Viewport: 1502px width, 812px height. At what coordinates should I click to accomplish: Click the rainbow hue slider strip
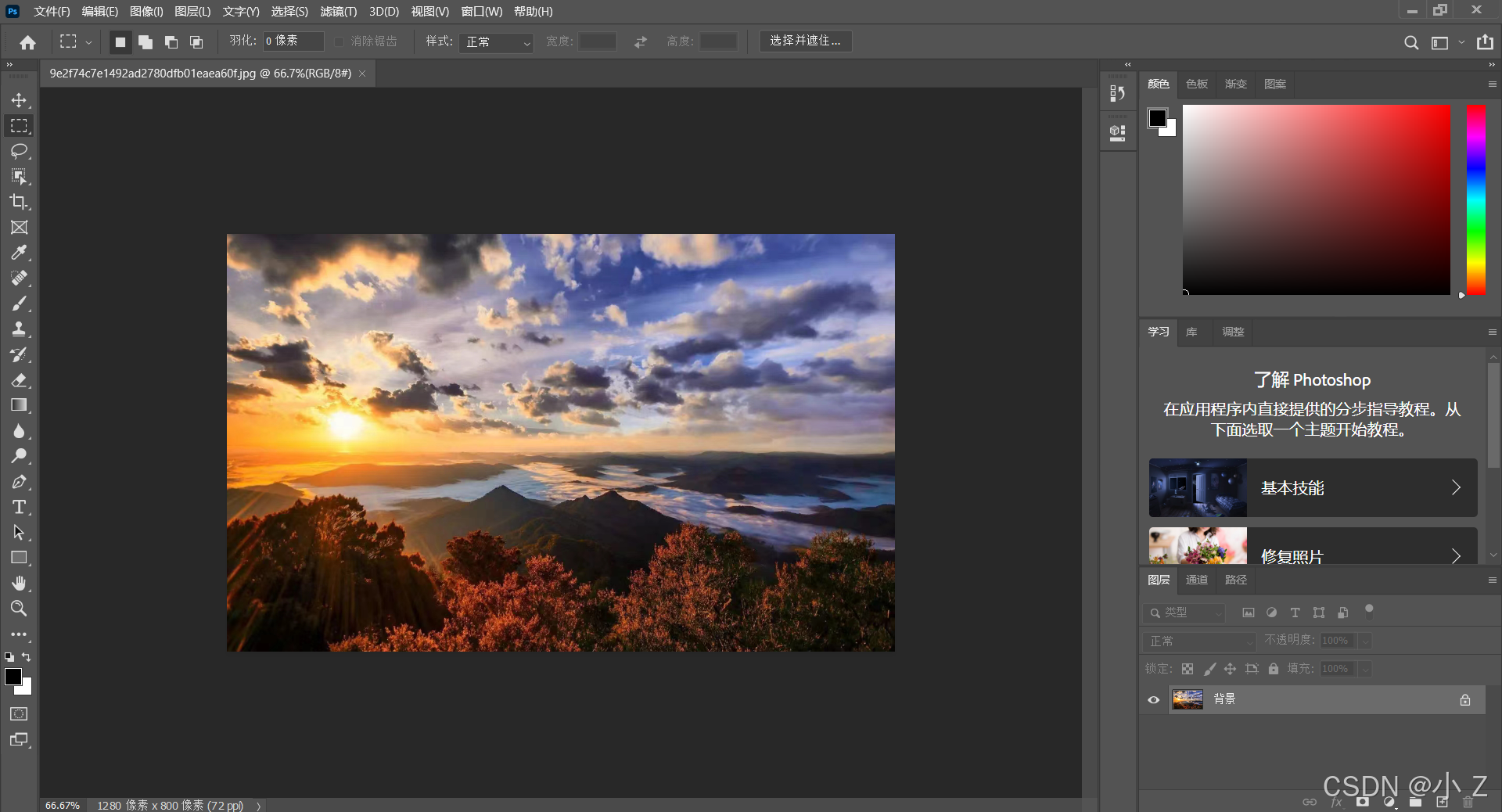pyautogui.click(x=1475, y=199)
